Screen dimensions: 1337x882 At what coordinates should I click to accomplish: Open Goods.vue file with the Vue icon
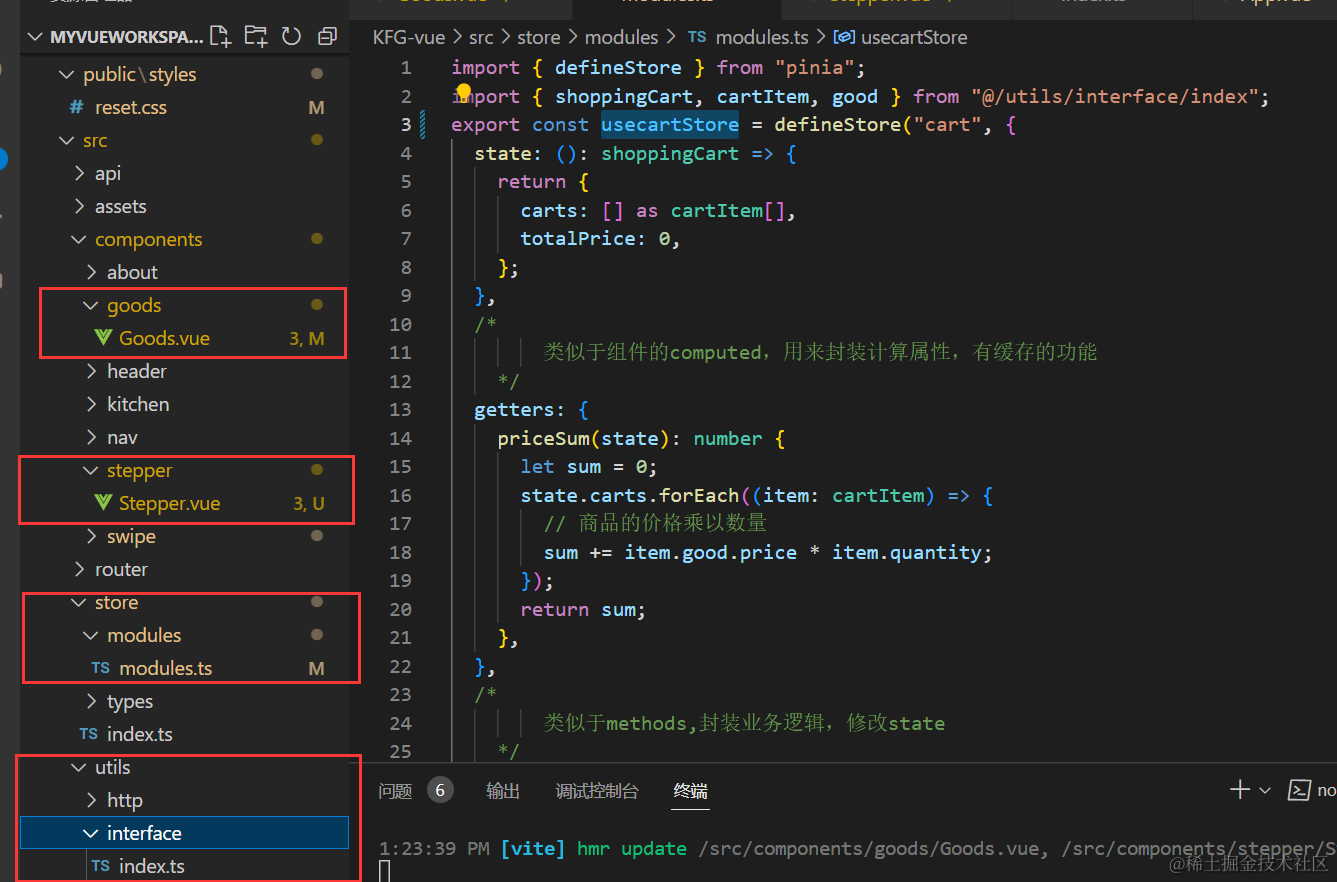164,338
